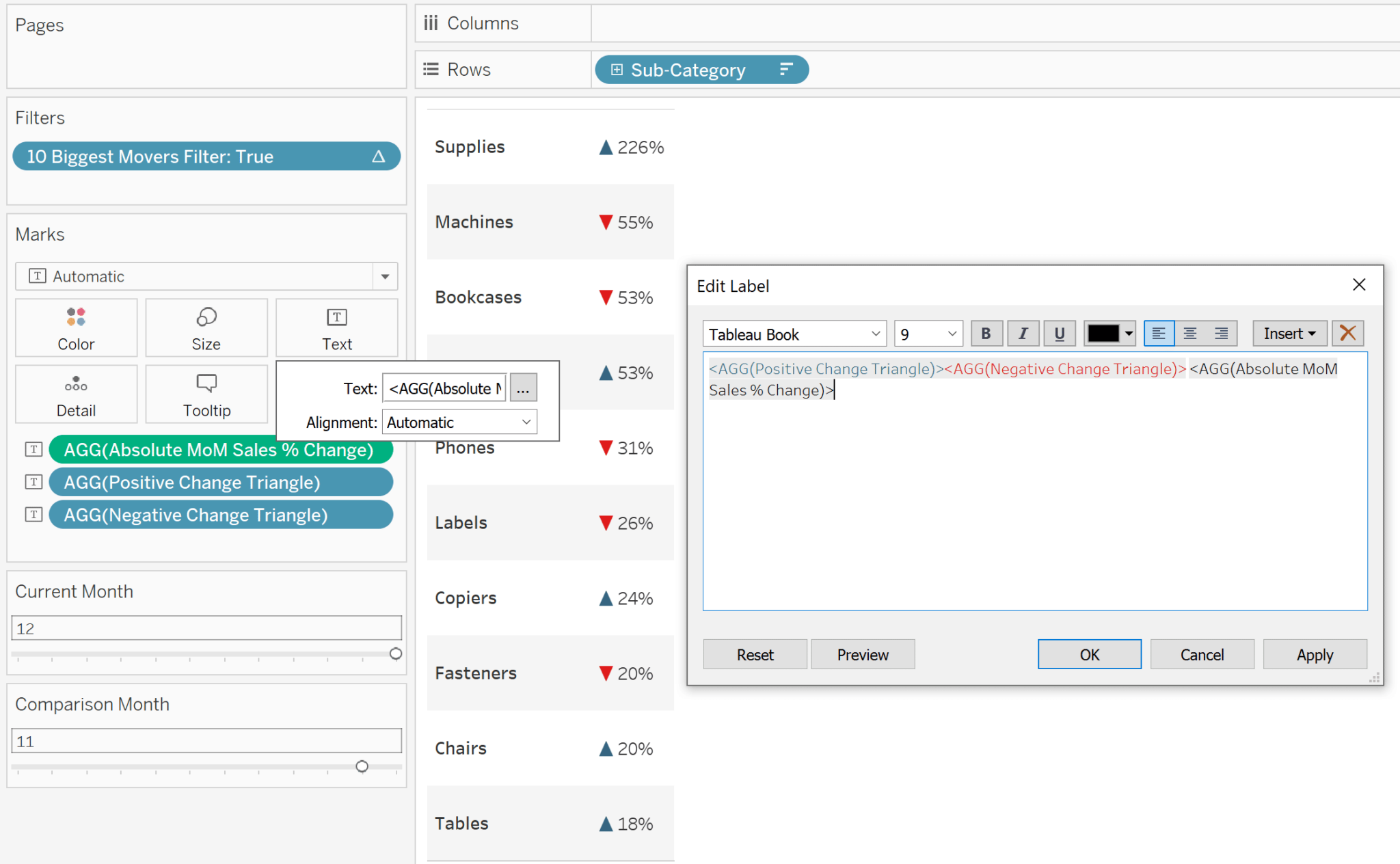Open the Color shelf on the Marks card
This screenshot has height=864, width=1400.
pyautogui.click(x=76, y=327)
